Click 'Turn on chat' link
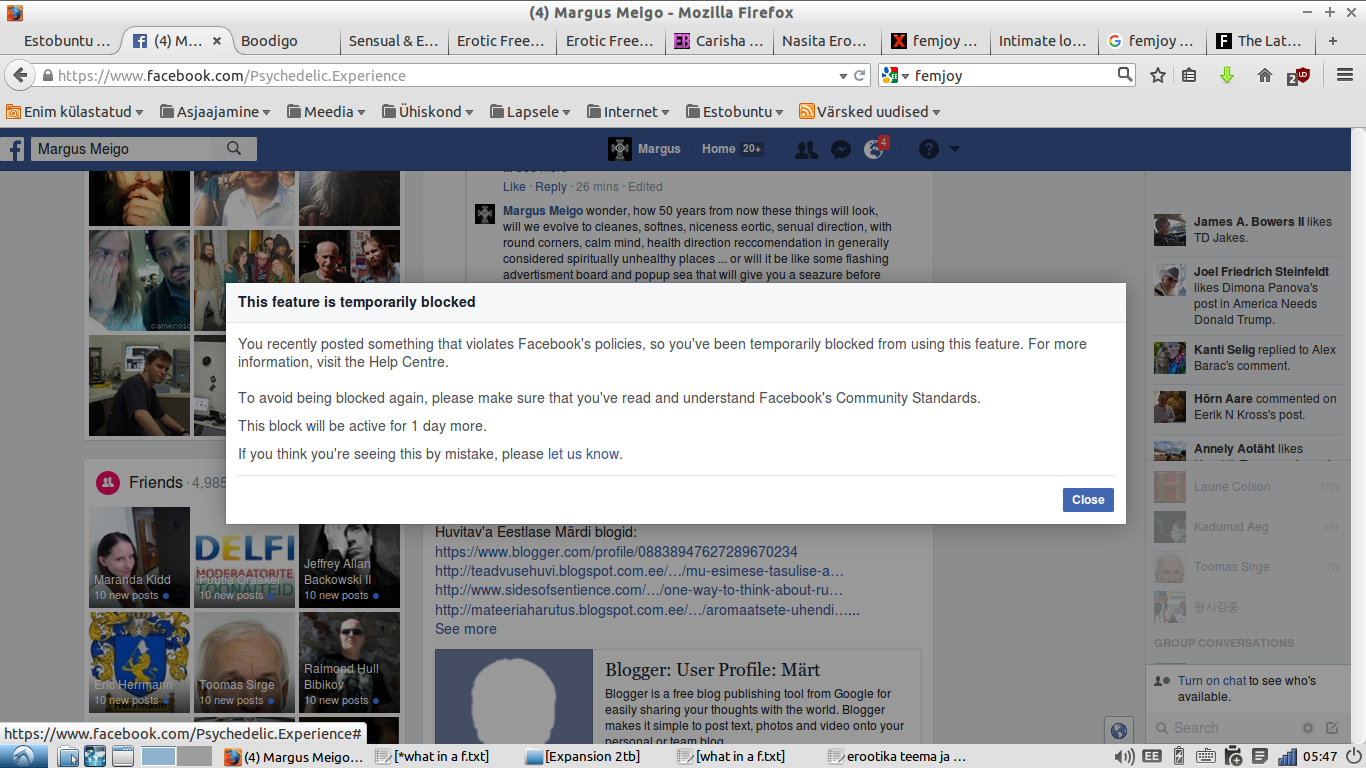This screenshot has width=1366, height=768. [x=1212, y=681]
